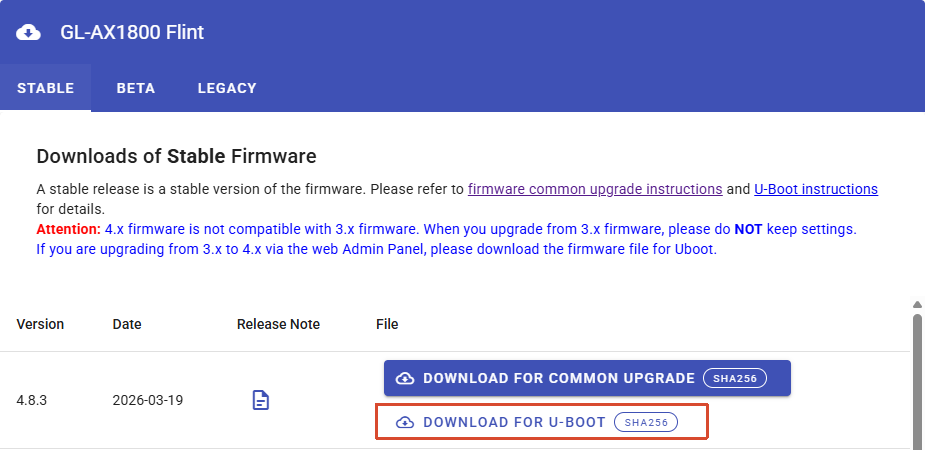The image size is (925, 450).
Task: Click the cloud icon in Download for Common Upgrade
Action: point(405,379)
